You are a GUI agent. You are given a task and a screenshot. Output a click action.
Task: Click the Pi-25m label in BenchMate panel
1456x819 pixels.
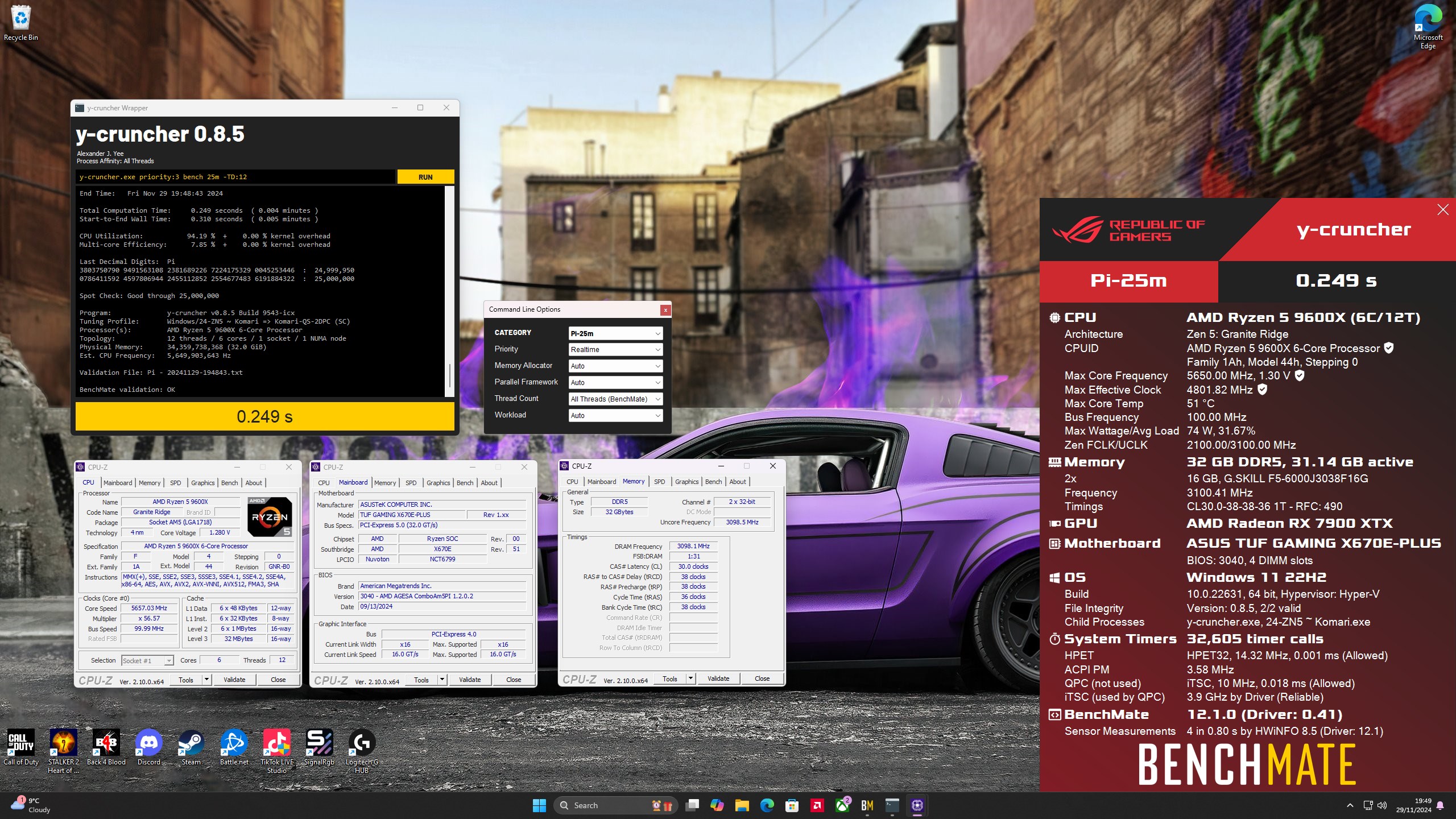tap(1128, 280)
